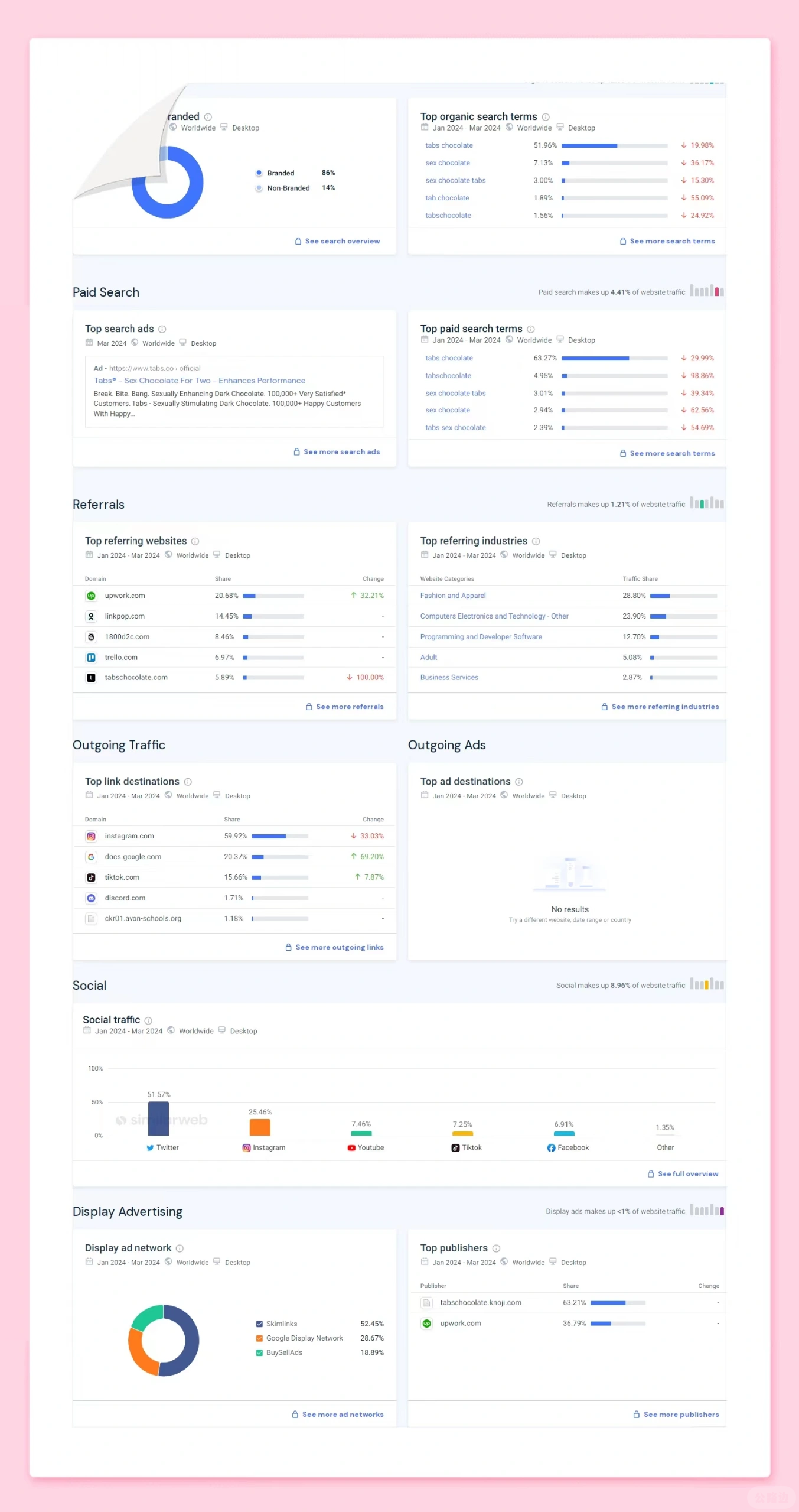Click info icon beside Display ad network
Screen dimensions: 799x1512
pos(180,1248)
